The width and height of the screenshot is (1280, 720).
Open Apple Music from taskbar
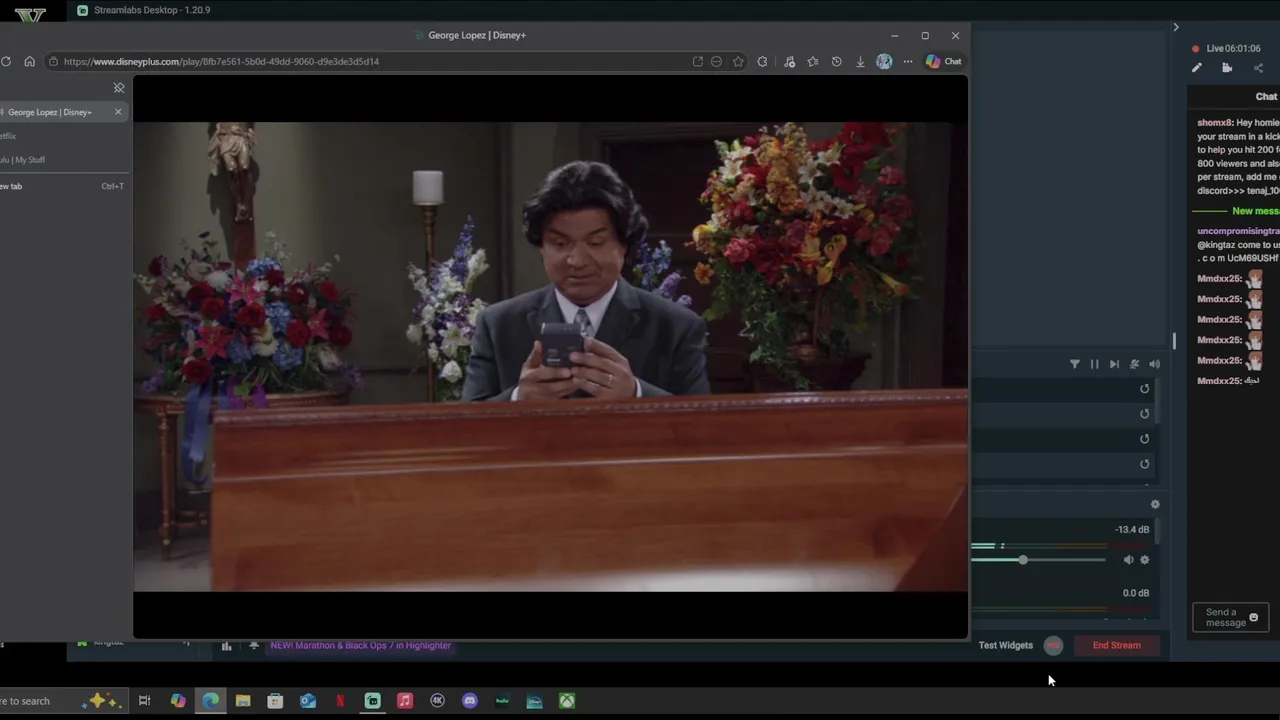(x=405, y=701)
